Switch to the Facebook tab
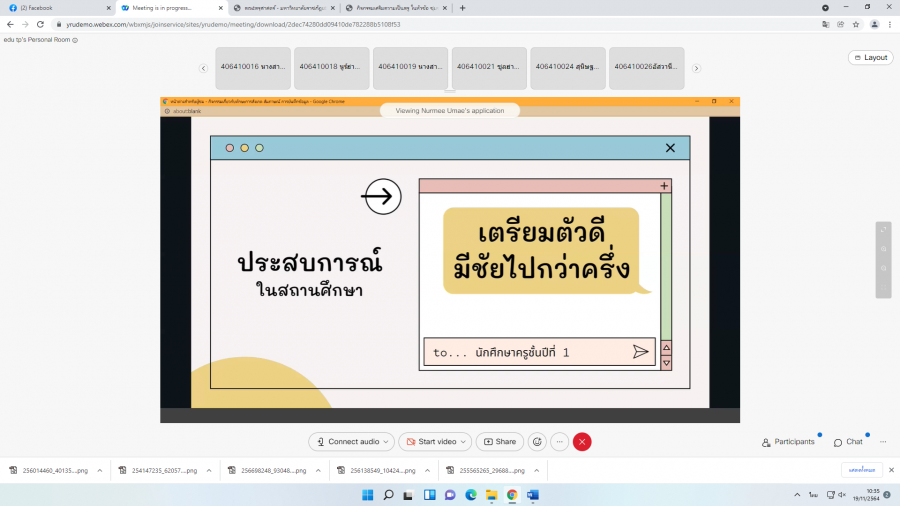The image size is (900, 506). [55, 7]
